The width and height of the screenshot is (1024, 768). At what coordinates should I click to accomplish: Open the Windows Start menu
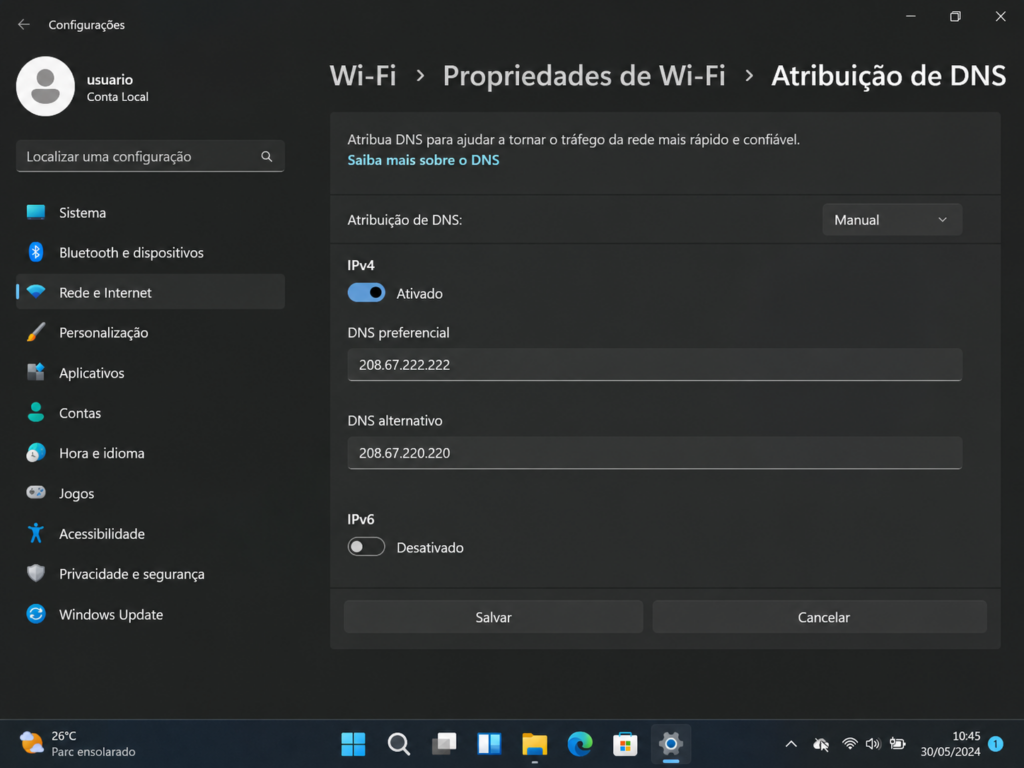click(353, 744)
